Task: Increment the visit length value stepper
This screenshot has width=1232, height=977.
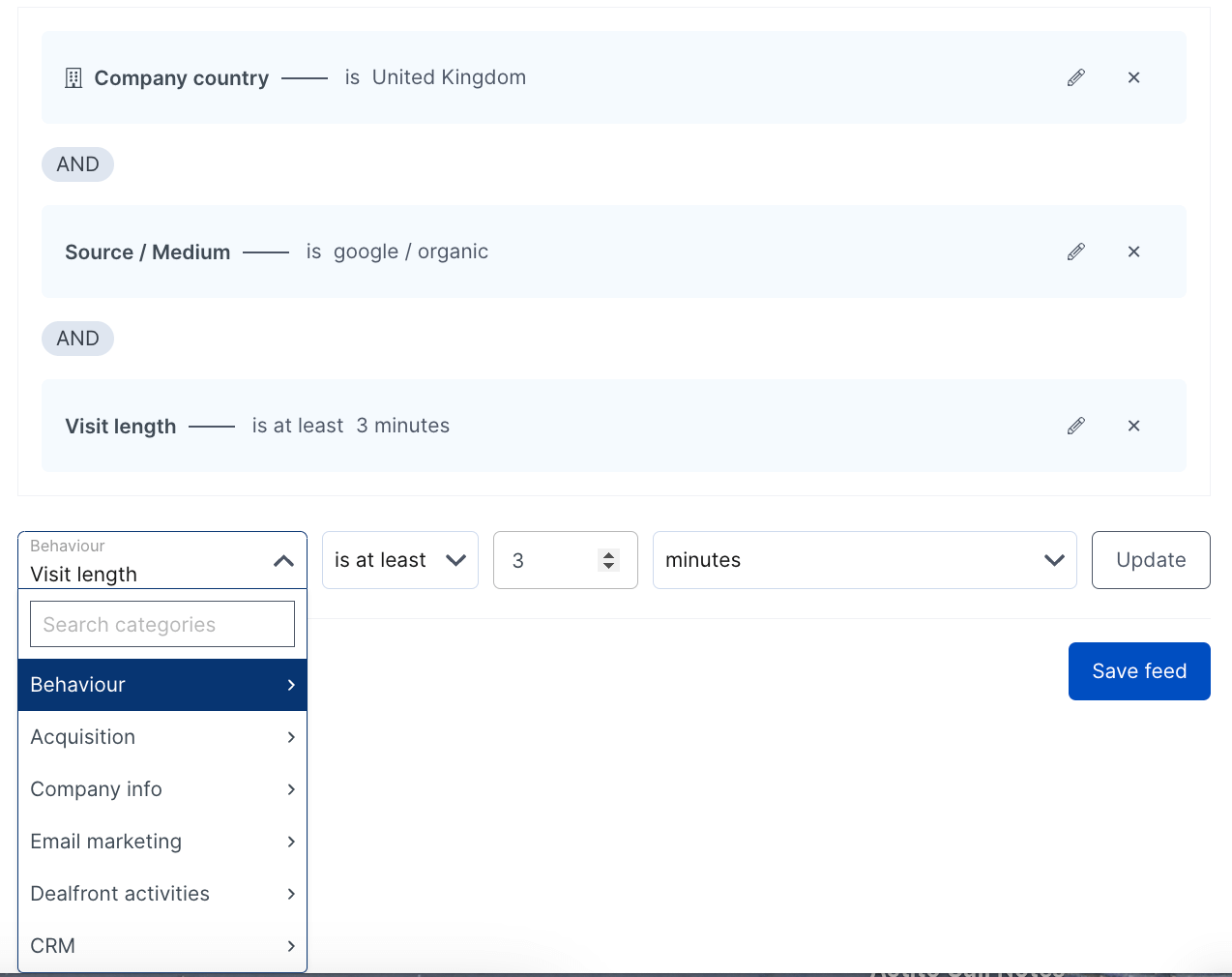Action: (609, 553)
